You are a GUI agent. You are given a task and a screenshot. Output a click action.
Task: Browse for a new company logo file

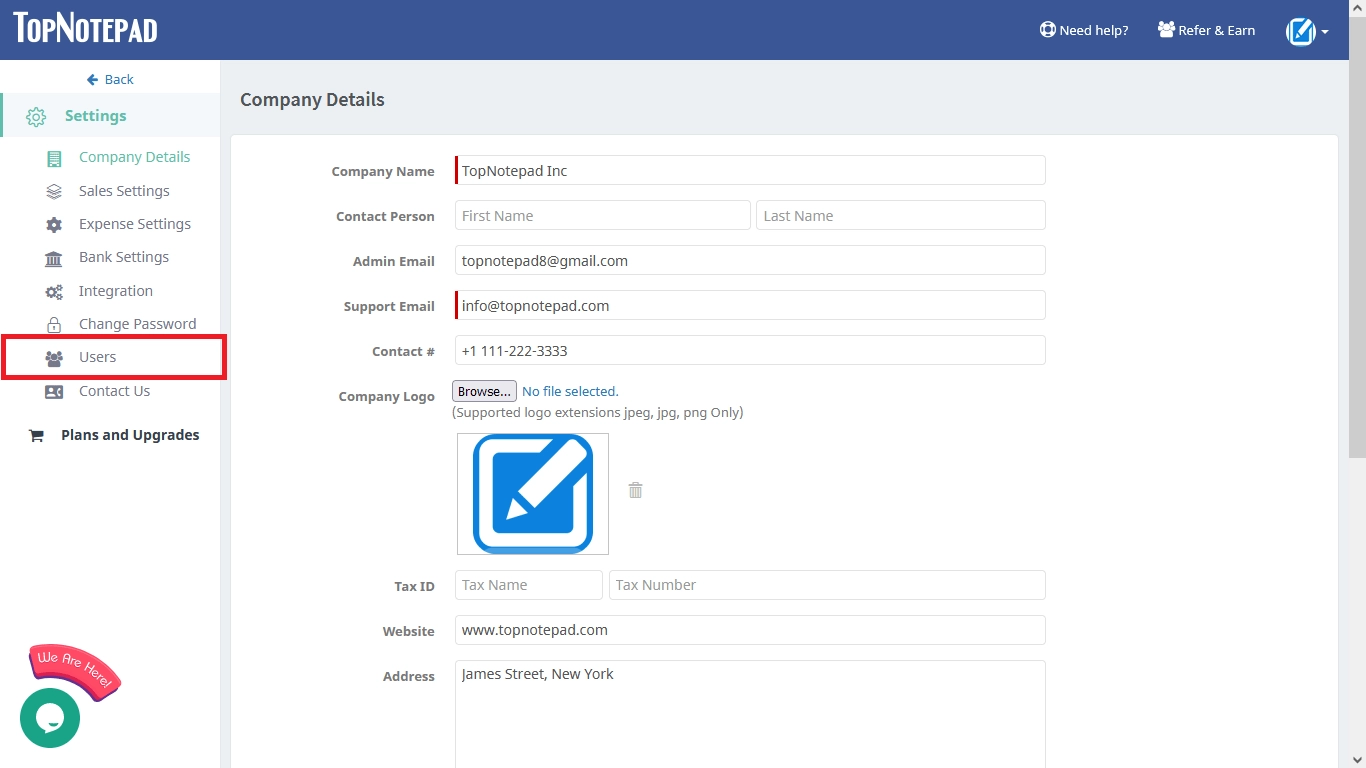(x=483, y=390)
